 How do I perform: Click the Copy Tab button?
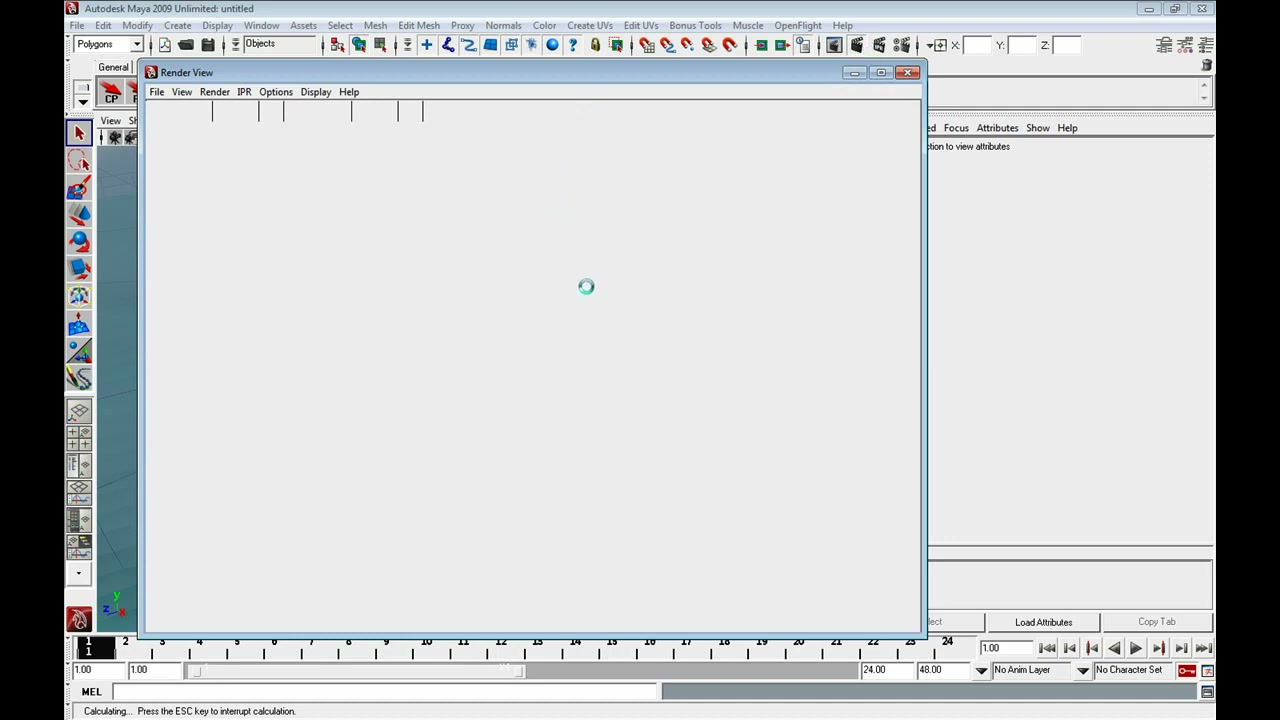click(x=1156, y=622)
